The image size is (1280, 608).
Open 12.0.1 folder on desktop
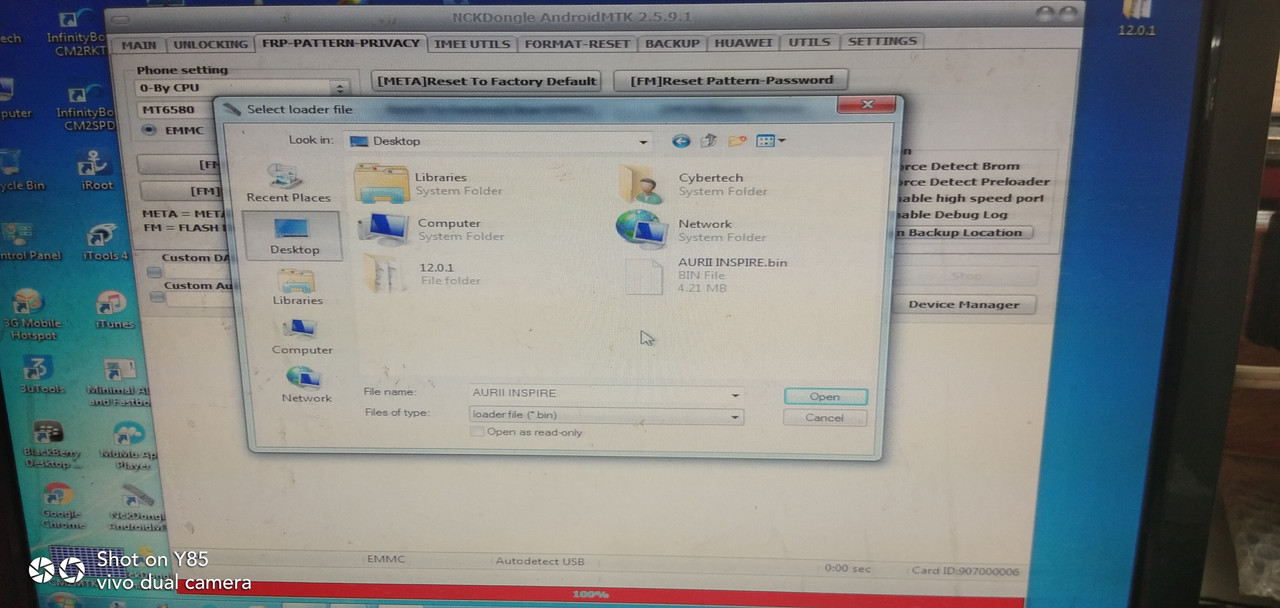(1136, 18)
